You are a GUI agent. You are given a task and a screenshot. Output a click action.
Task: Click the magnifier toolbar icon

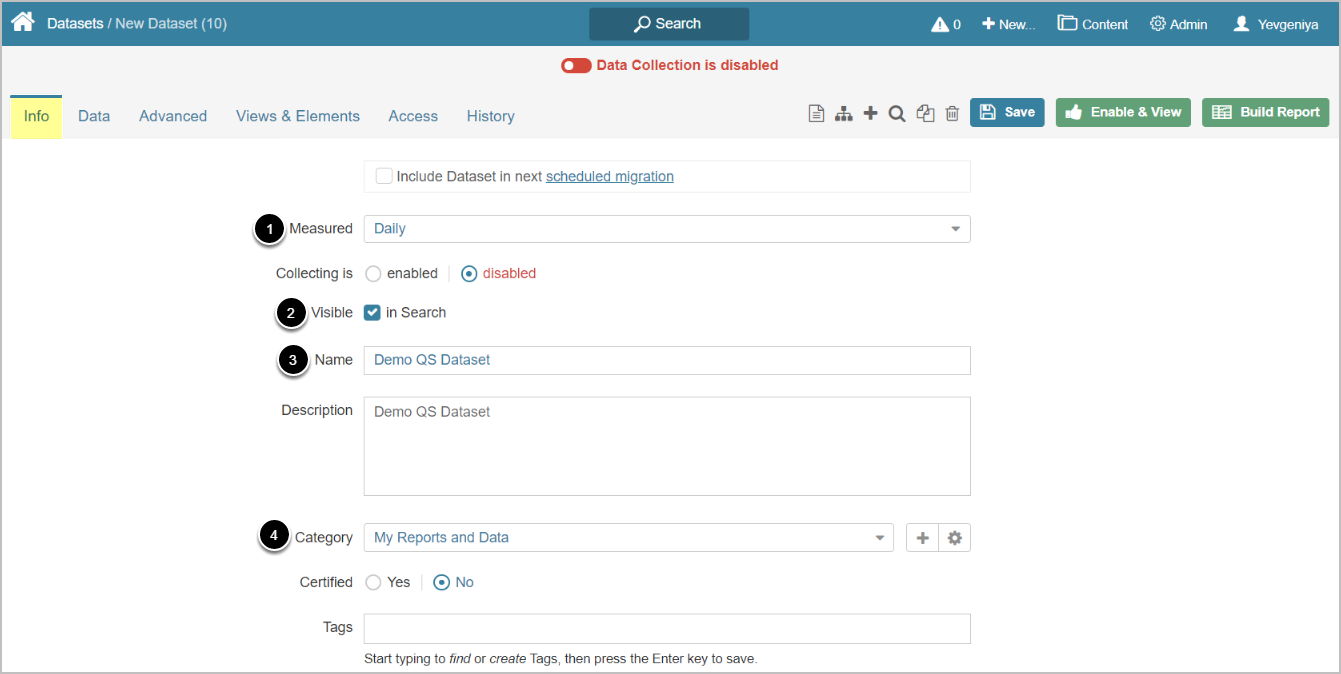[897, 114]
